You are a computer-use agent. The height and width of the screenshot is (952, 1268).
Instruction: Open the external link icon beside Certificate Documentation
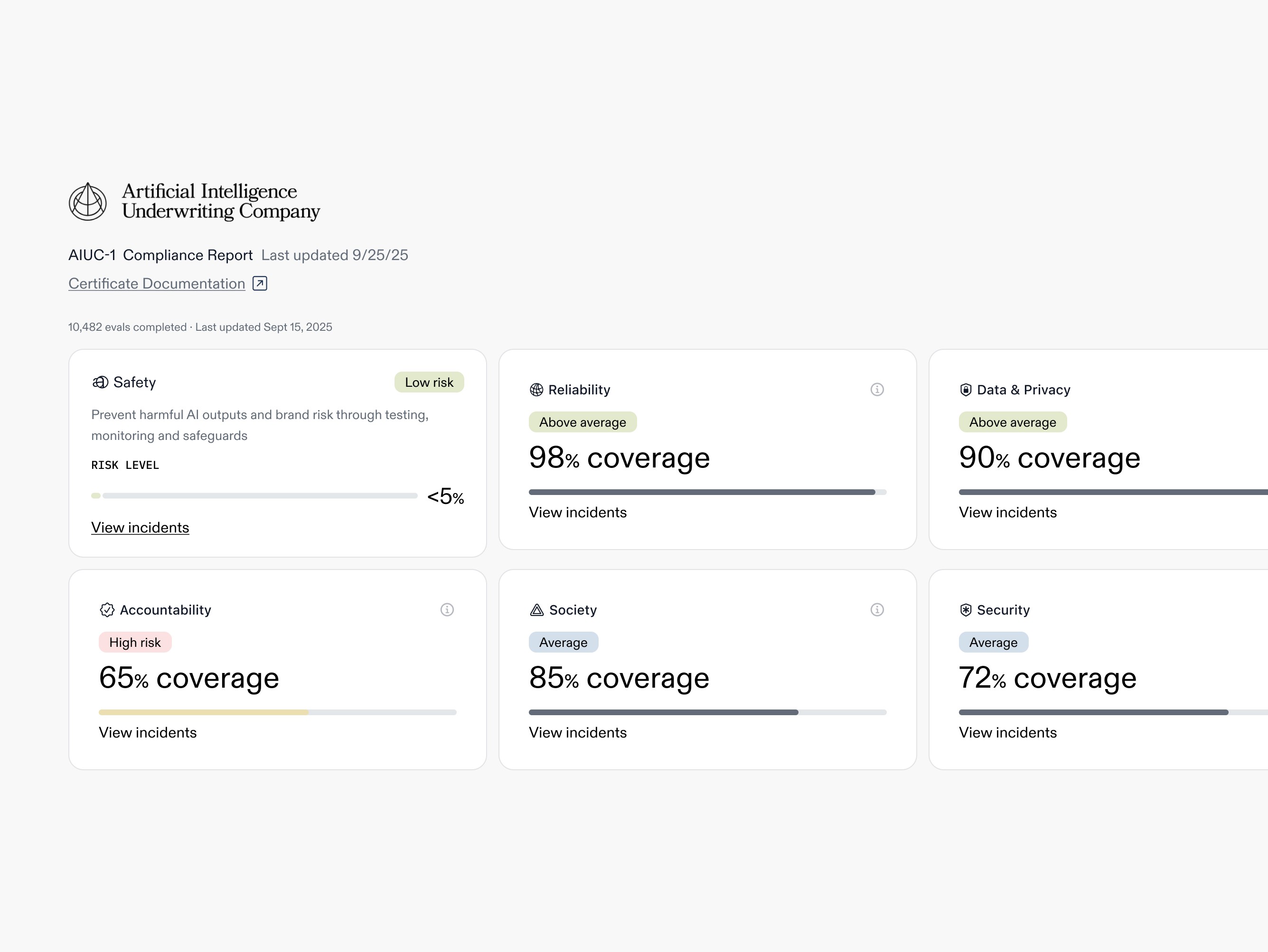(x=260, y=284)
